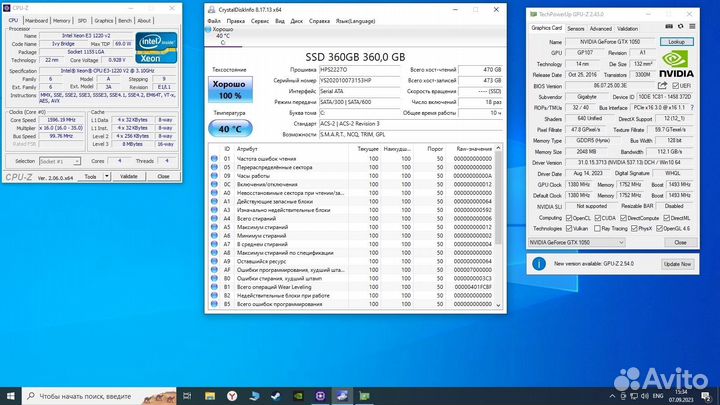Toggle the Vulkan checkbox
This screenshot has height=405, width=720.
point(569,228)
